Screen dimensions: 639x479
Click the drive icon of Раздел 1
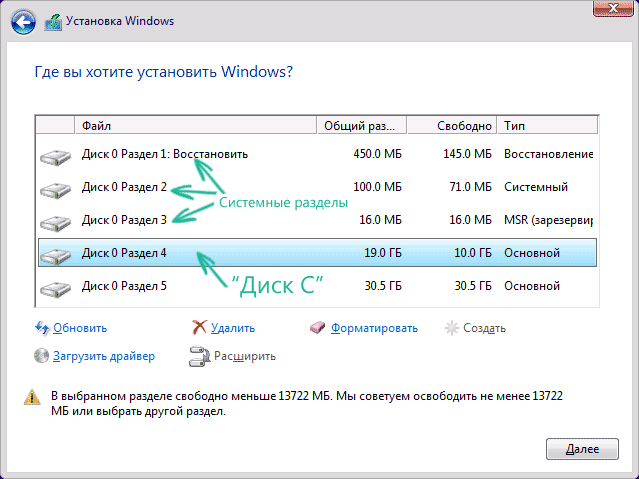(56, 156)
